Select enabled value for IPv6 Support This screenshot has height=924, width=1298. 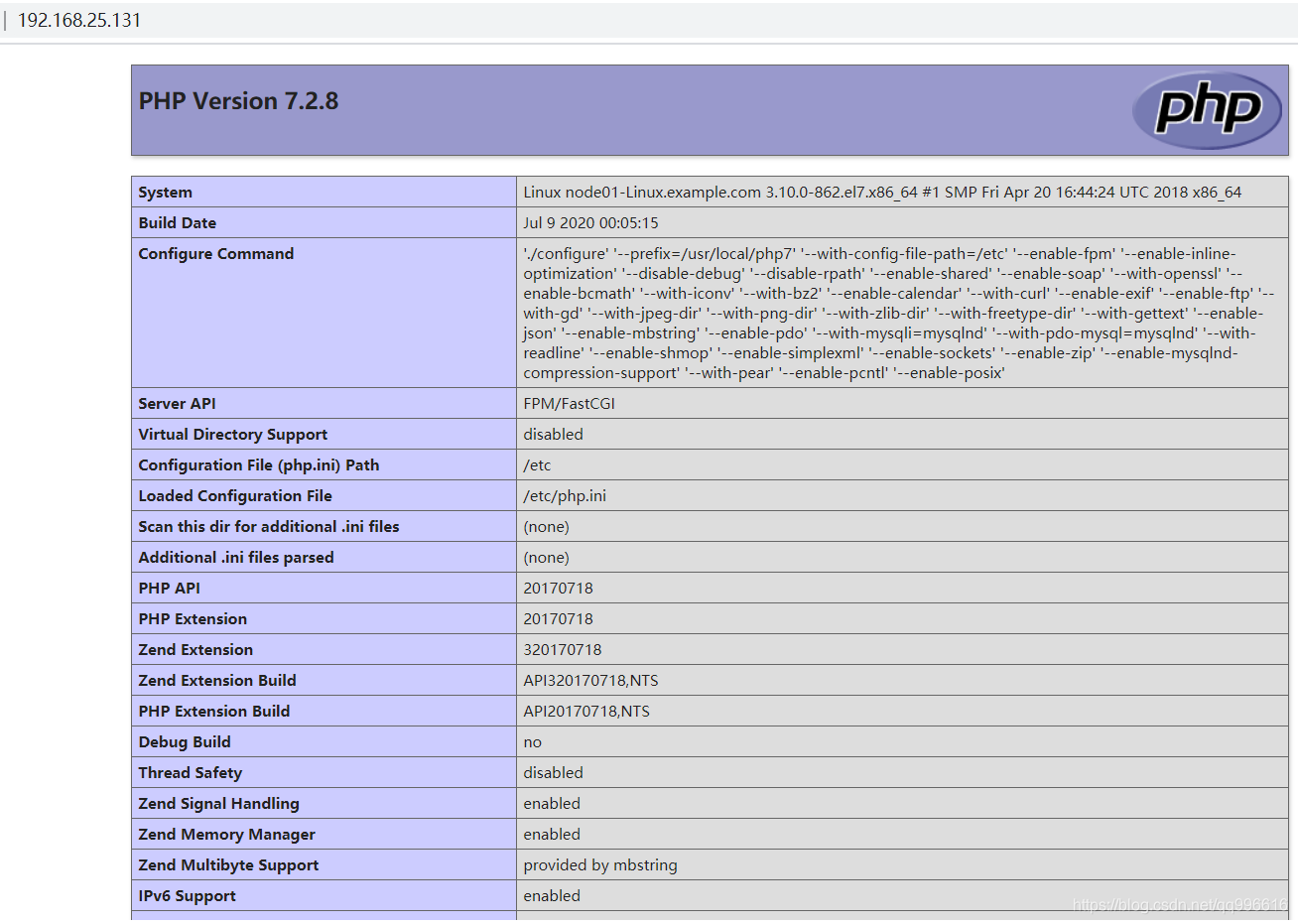(552, 896)
